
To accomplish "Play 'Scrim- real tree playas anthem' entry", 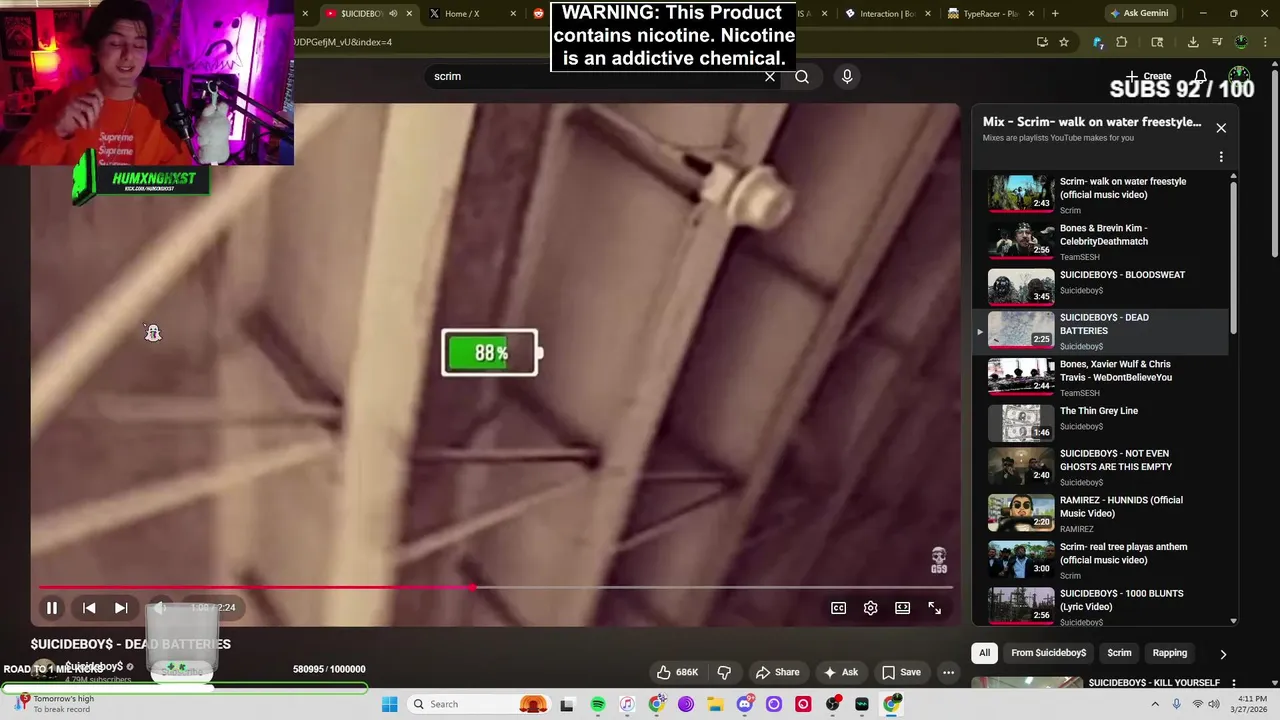I will (1100, 560).
